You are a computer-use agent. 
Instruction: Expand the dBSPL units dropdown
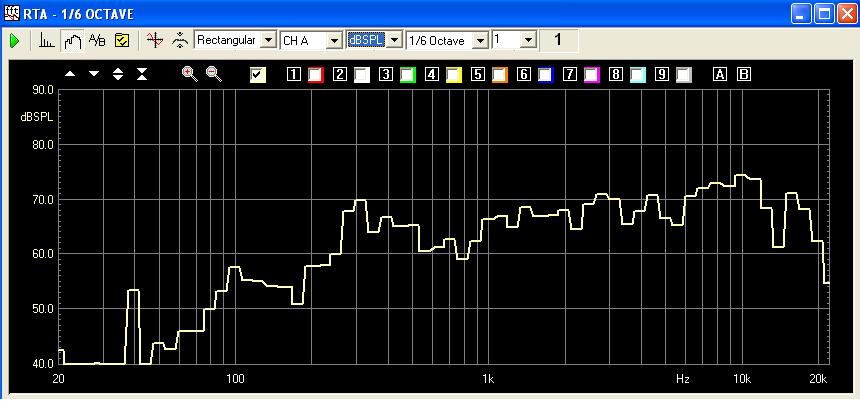(x=394, y=40)
